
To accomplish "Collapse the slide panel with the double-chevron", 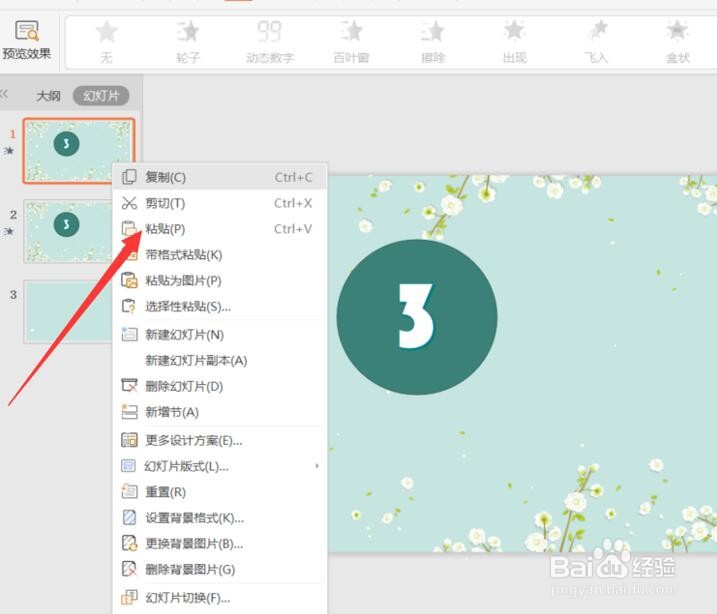I will [x=4, y=95].
